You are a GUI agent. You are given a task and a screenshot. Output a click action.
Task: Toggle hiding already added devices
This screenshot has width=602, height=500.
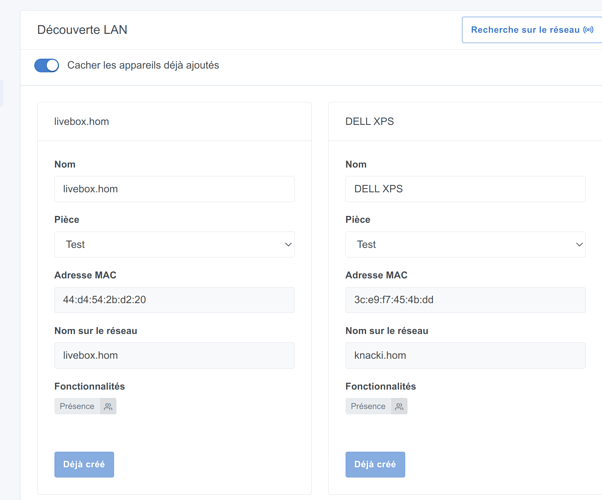(x=47, y=65)
